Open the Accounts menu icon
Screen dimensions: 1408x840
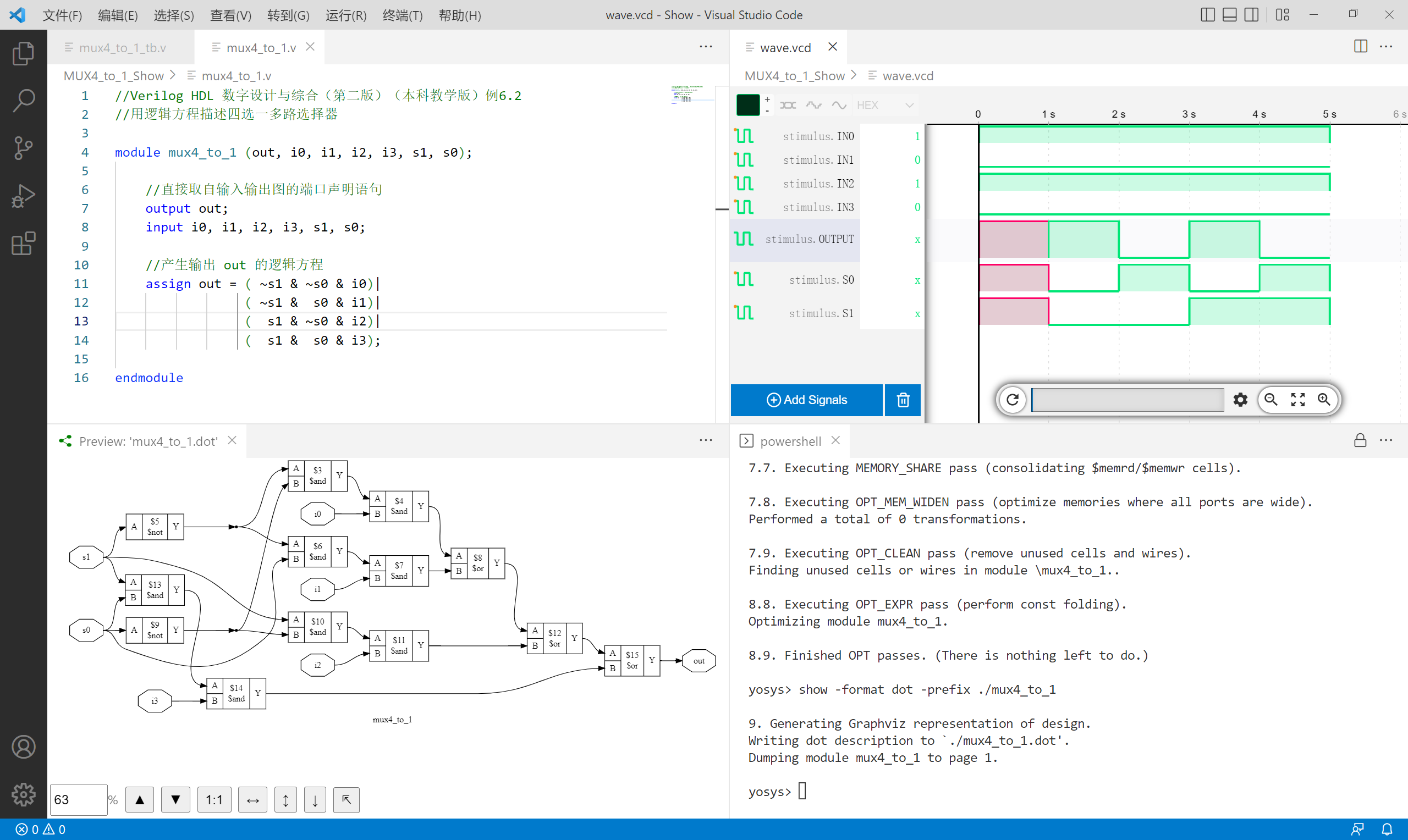(23, 747)
